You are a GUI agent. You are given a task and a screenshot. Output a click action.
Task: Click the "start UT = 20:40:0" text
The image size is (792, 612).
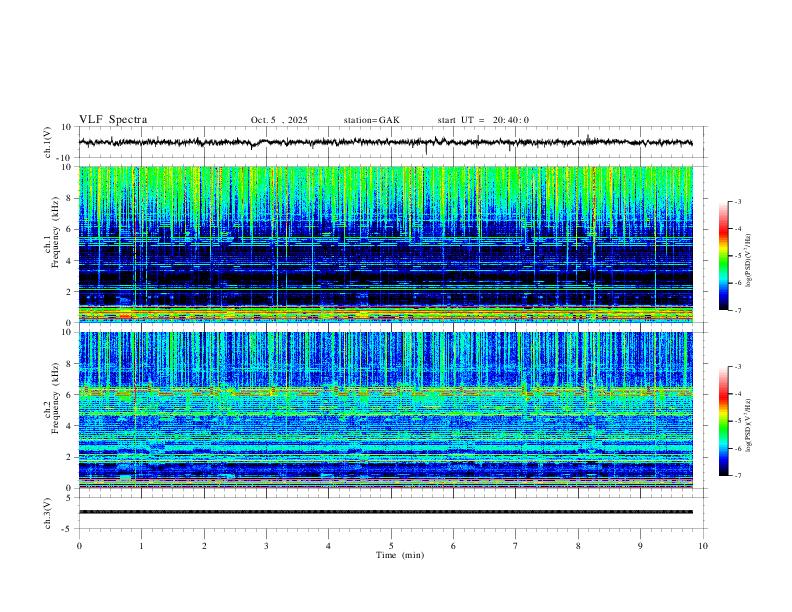[x=483, y=120]
